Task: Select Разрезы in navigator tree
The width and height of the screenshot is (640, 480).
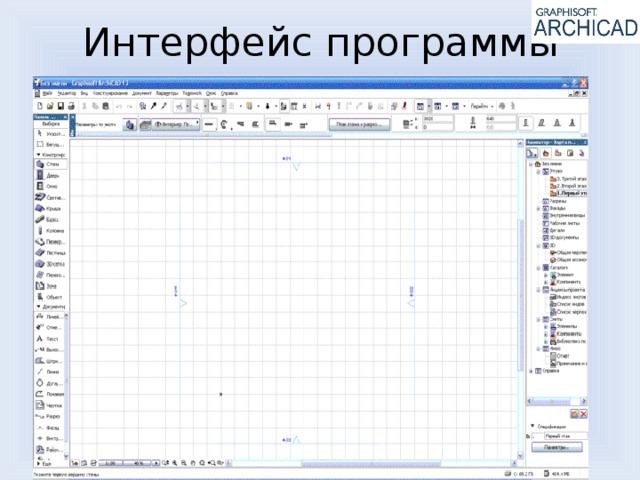Action: [x=554, y=201]
